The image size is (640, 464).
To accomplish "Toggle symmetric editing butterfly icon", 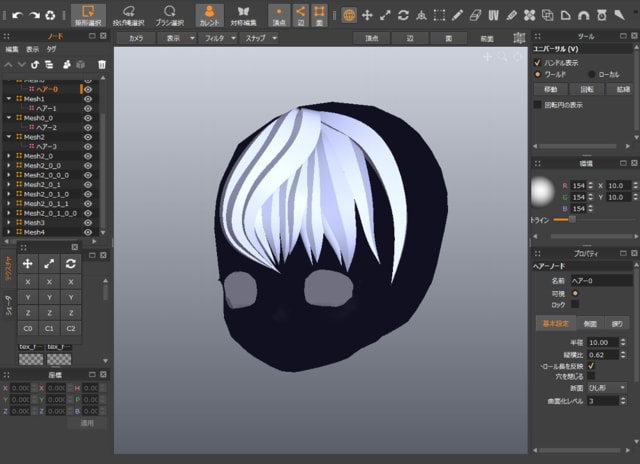I will [243, 16].
